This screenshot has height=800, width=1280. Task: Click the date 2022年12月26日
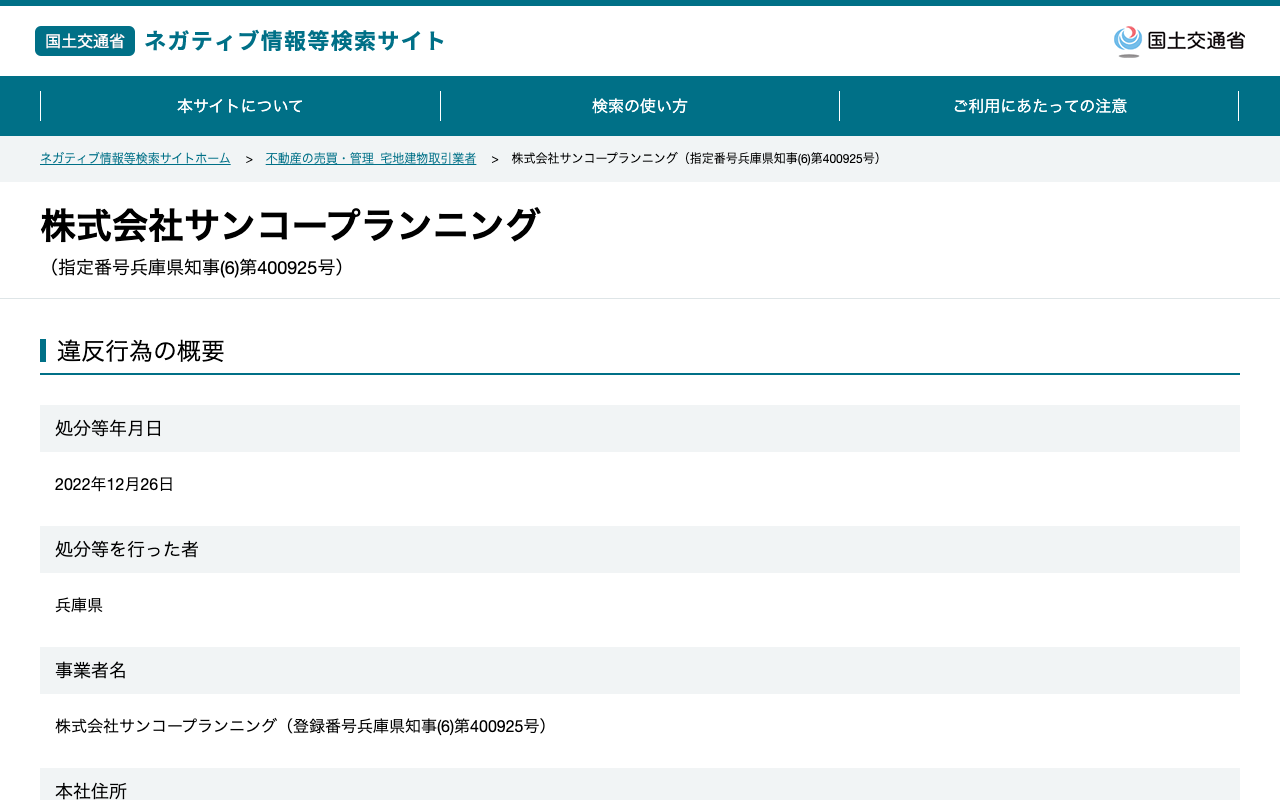point(114,484)
